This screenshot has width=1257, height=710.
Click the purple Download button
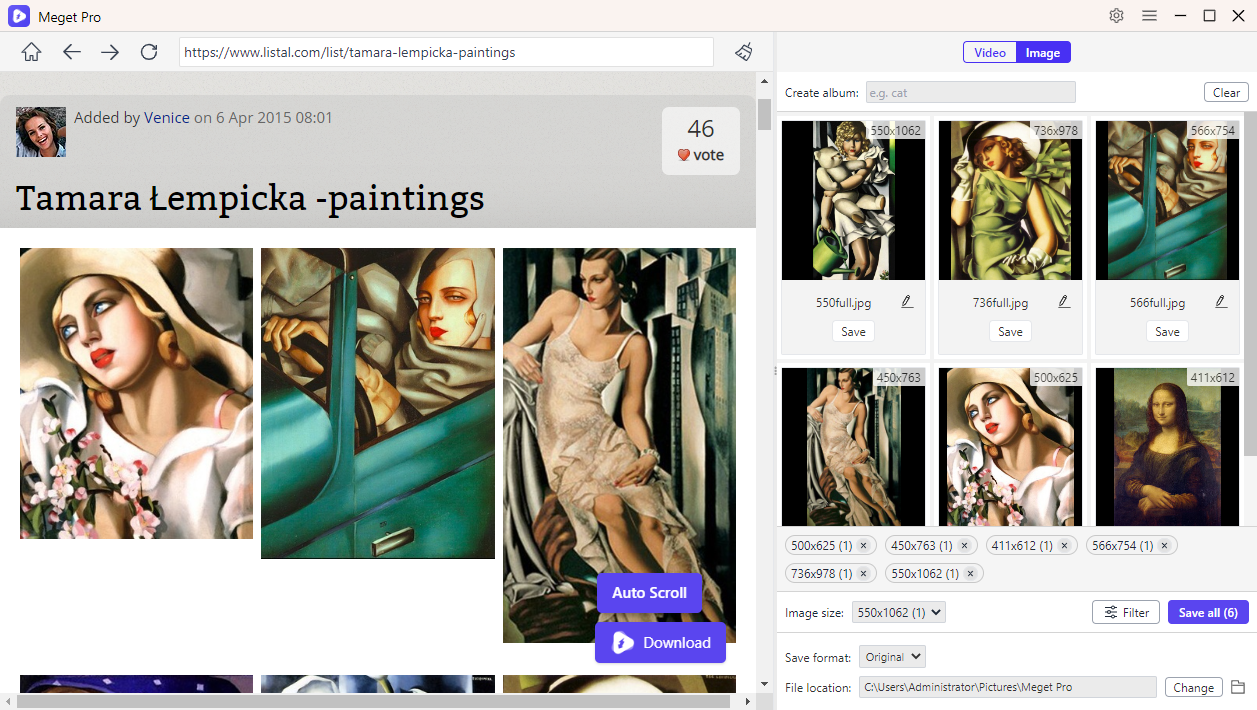point(660,642)
